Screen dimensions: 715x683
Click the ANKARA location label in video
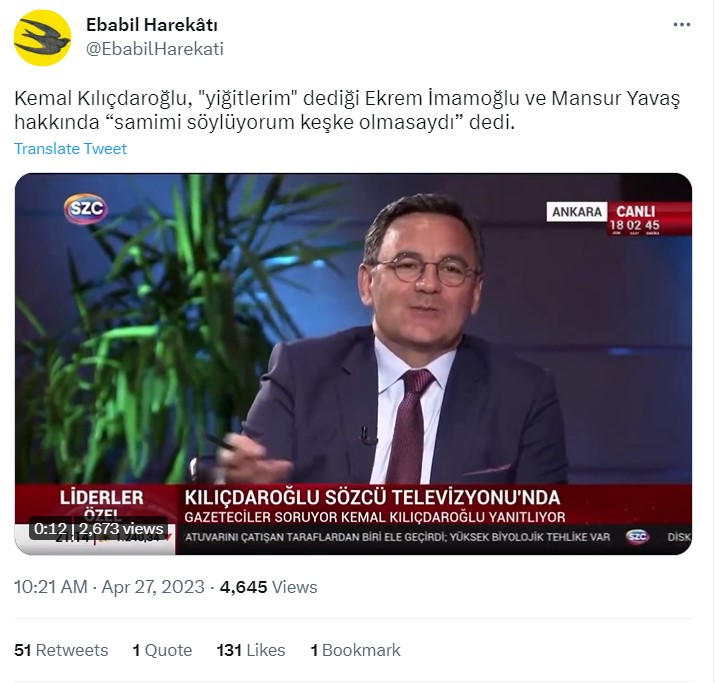point(577,212)
